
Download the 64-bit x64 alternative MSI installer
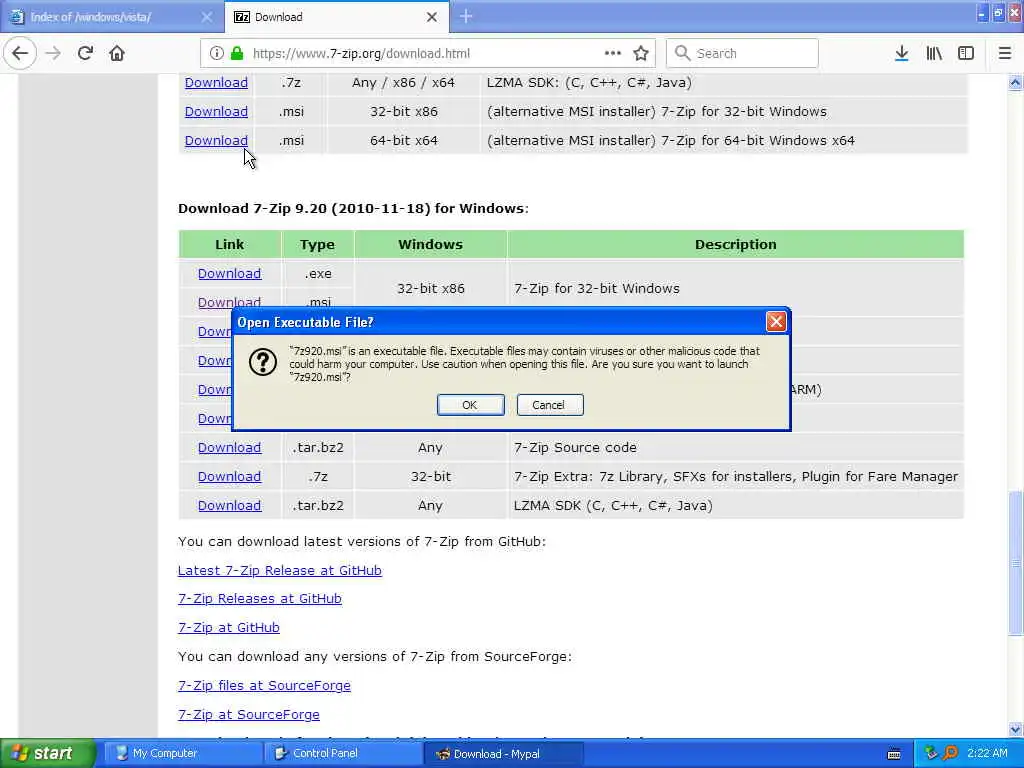click(216, 140)
